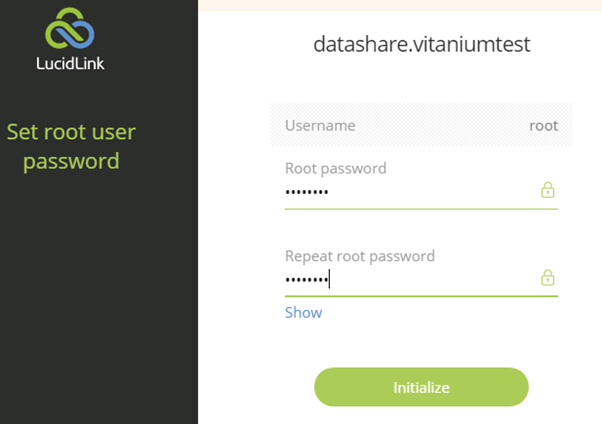Click the lock icon beside Root password
602x424 pixels.
[x=547, y=190]
